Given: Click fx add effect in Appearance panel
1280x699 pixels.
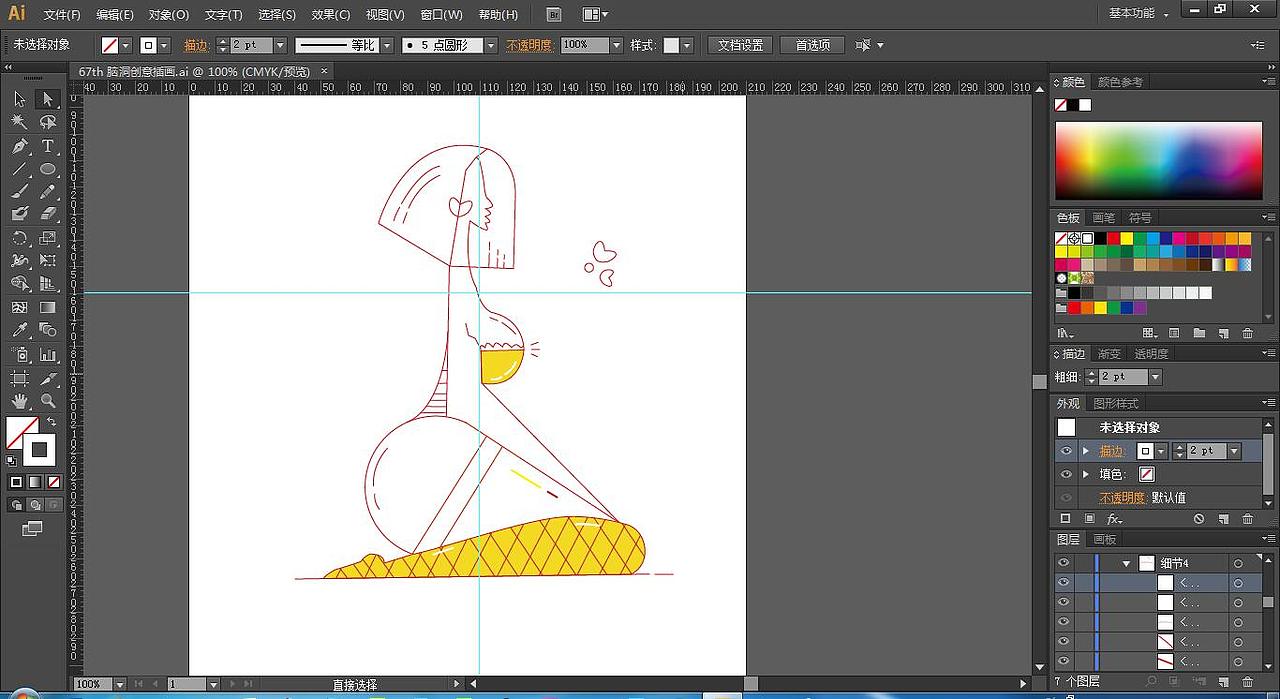Looking at the screenshot, I should (x=1114, y=519).
